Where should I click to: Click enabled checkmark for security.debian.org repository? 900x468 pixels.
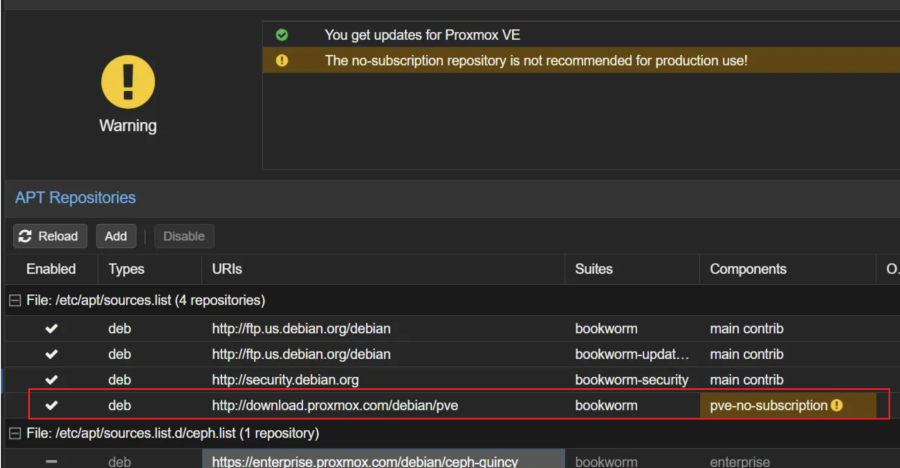coord(51,380)
